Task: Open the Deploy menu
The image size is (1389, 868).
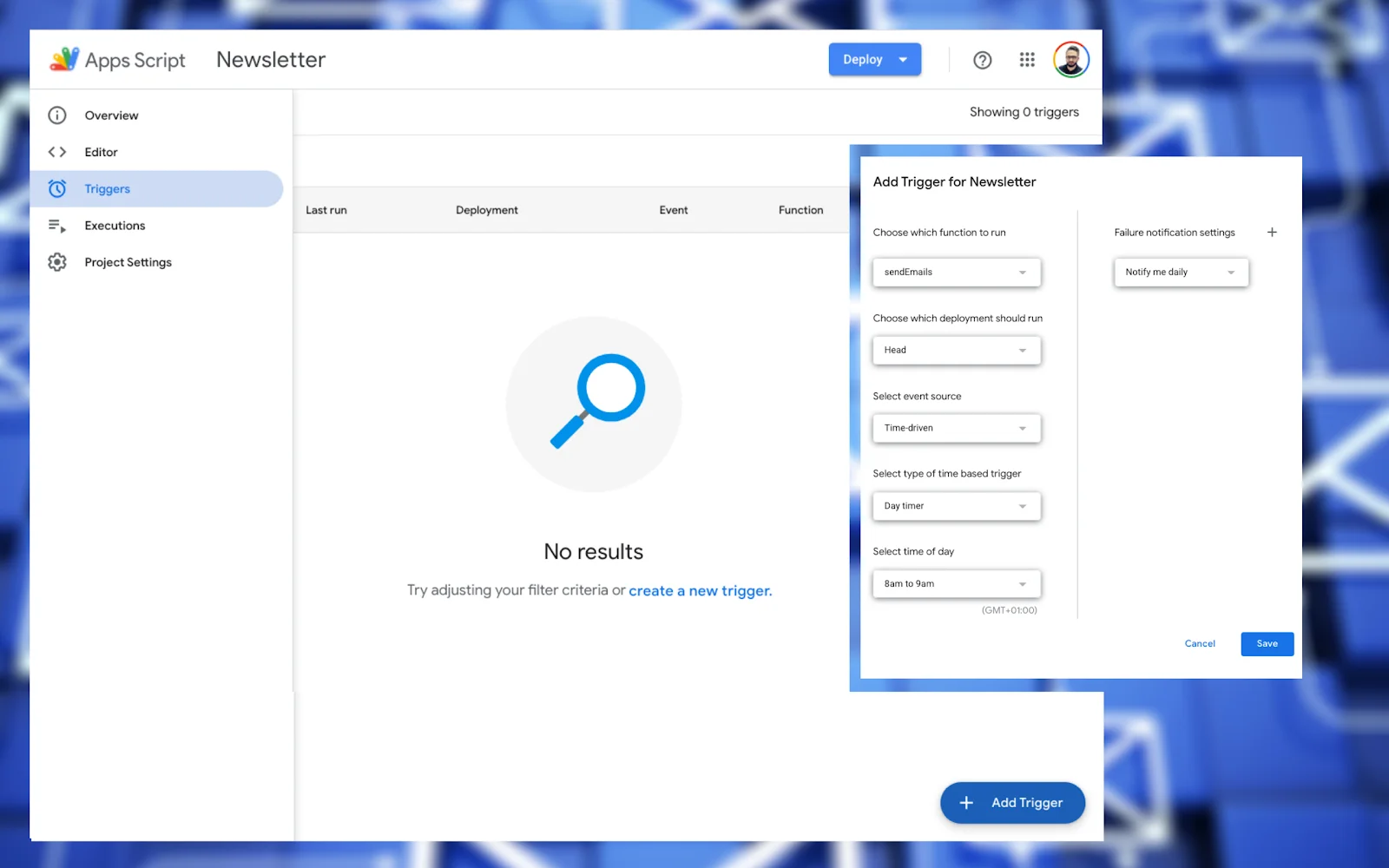Action: 874,59
